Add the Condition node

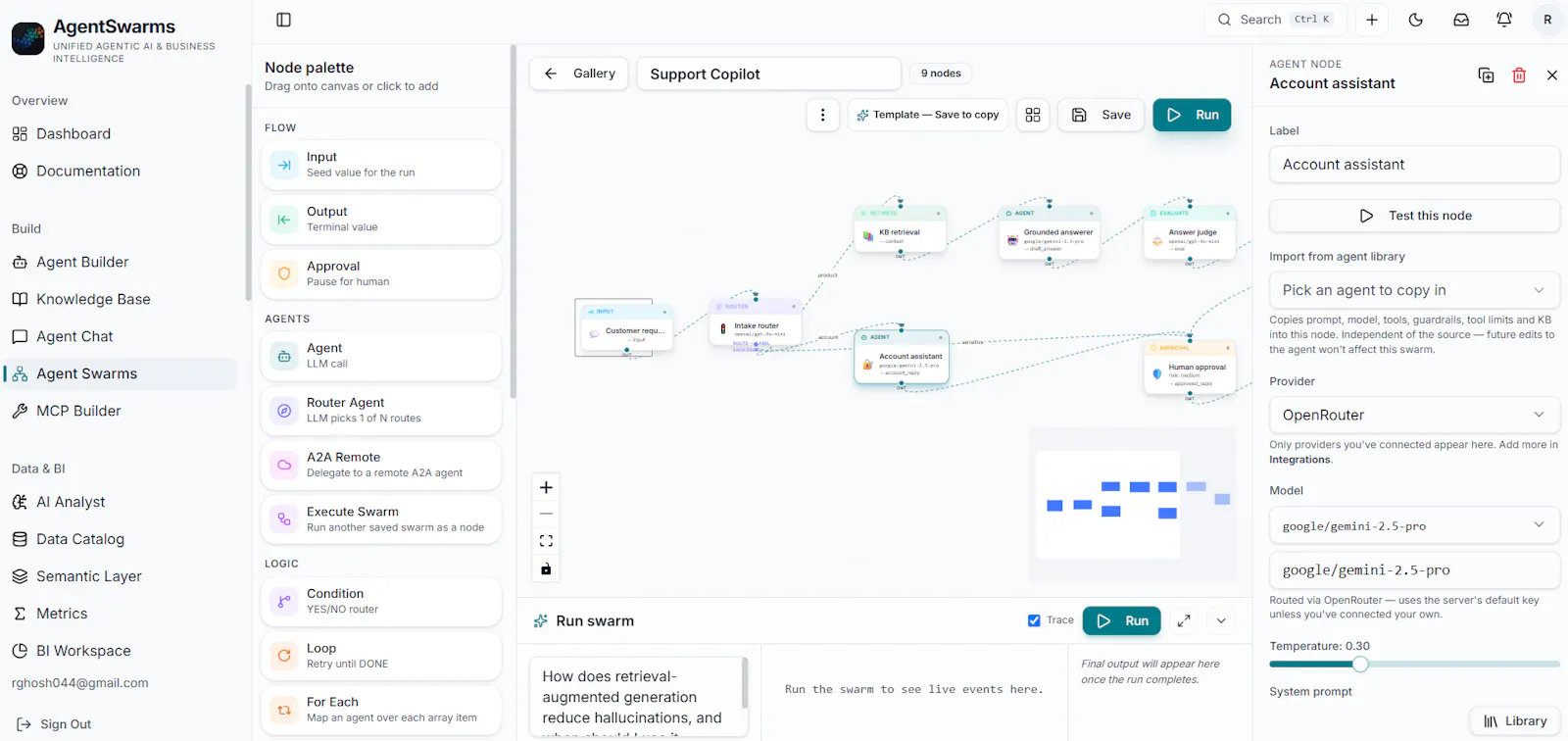[381, 602]
